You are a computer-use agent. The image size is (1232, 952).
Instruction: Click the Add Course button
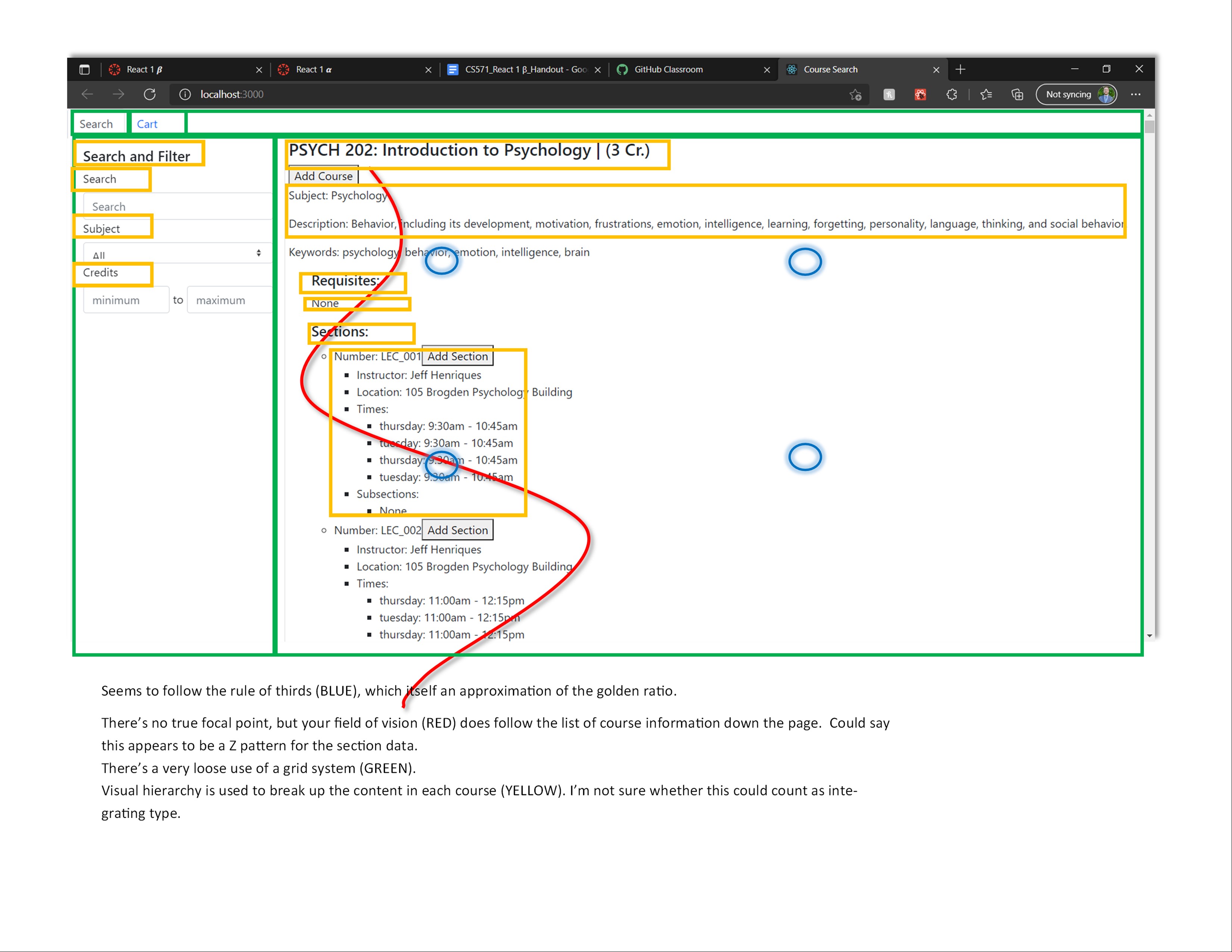[323, 176]
